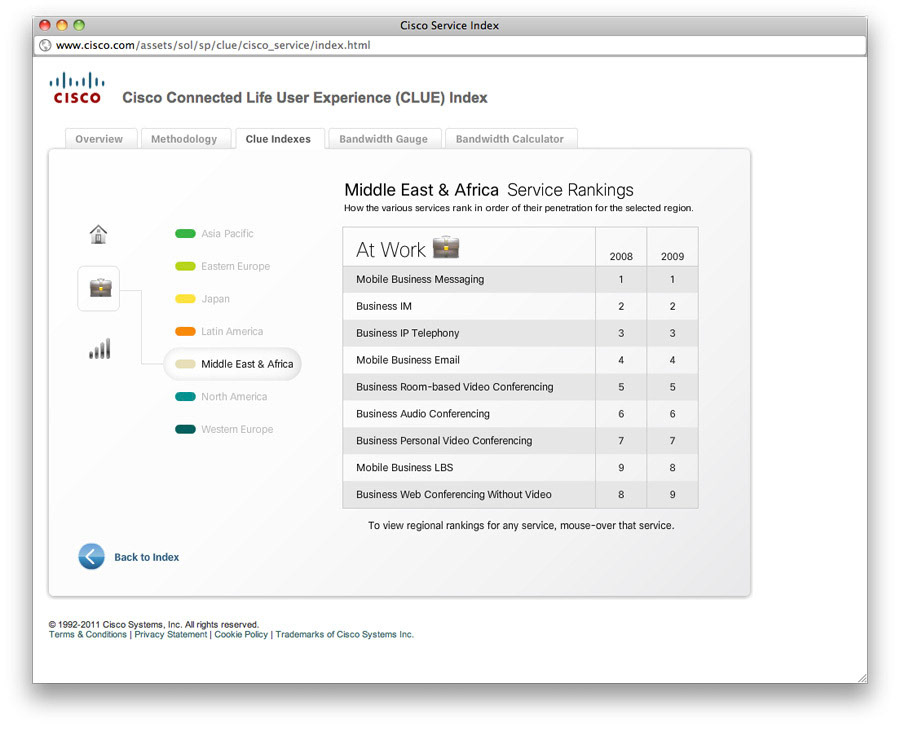Click the Back to Index link
This screenshot has width=900, height=732.
pos(146,557)
